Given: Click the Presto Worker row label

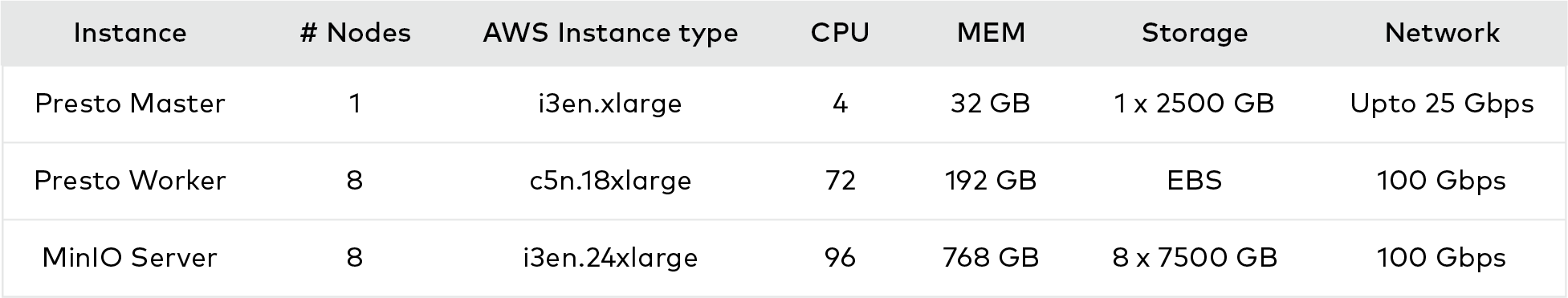Looking at the screenshot, I should tap(130, 181).
